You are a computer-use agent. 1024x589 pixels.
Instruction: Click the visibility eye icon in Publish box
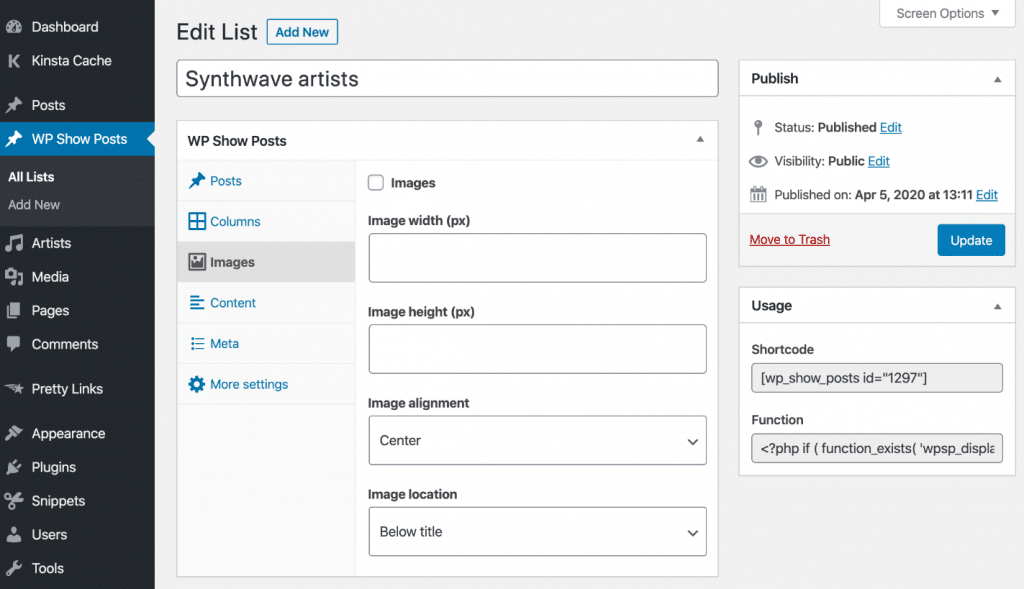pos(758,161)
